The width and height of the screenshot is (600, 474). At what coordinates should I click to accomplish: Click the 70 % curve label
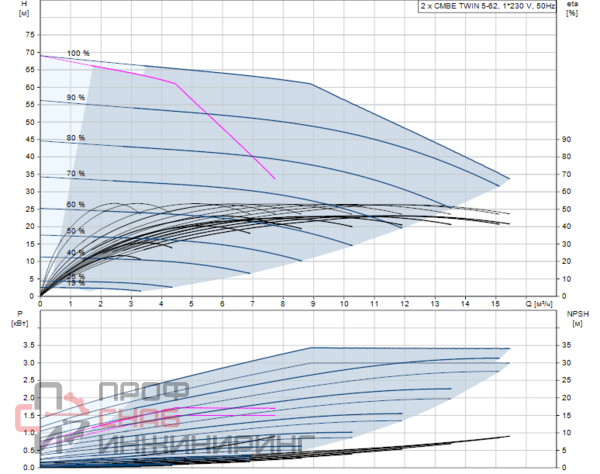click(76, 174)
